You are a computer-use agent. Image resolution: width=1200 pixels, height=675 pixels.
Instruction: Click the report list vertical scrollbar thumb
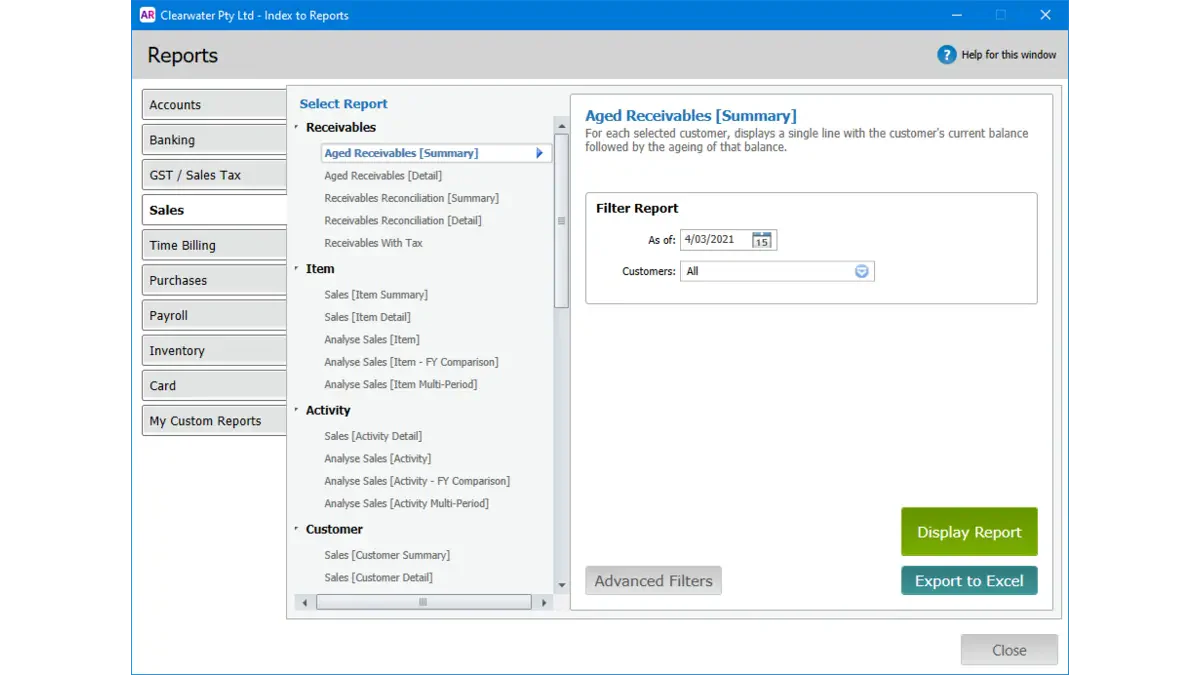click(562, 221)
